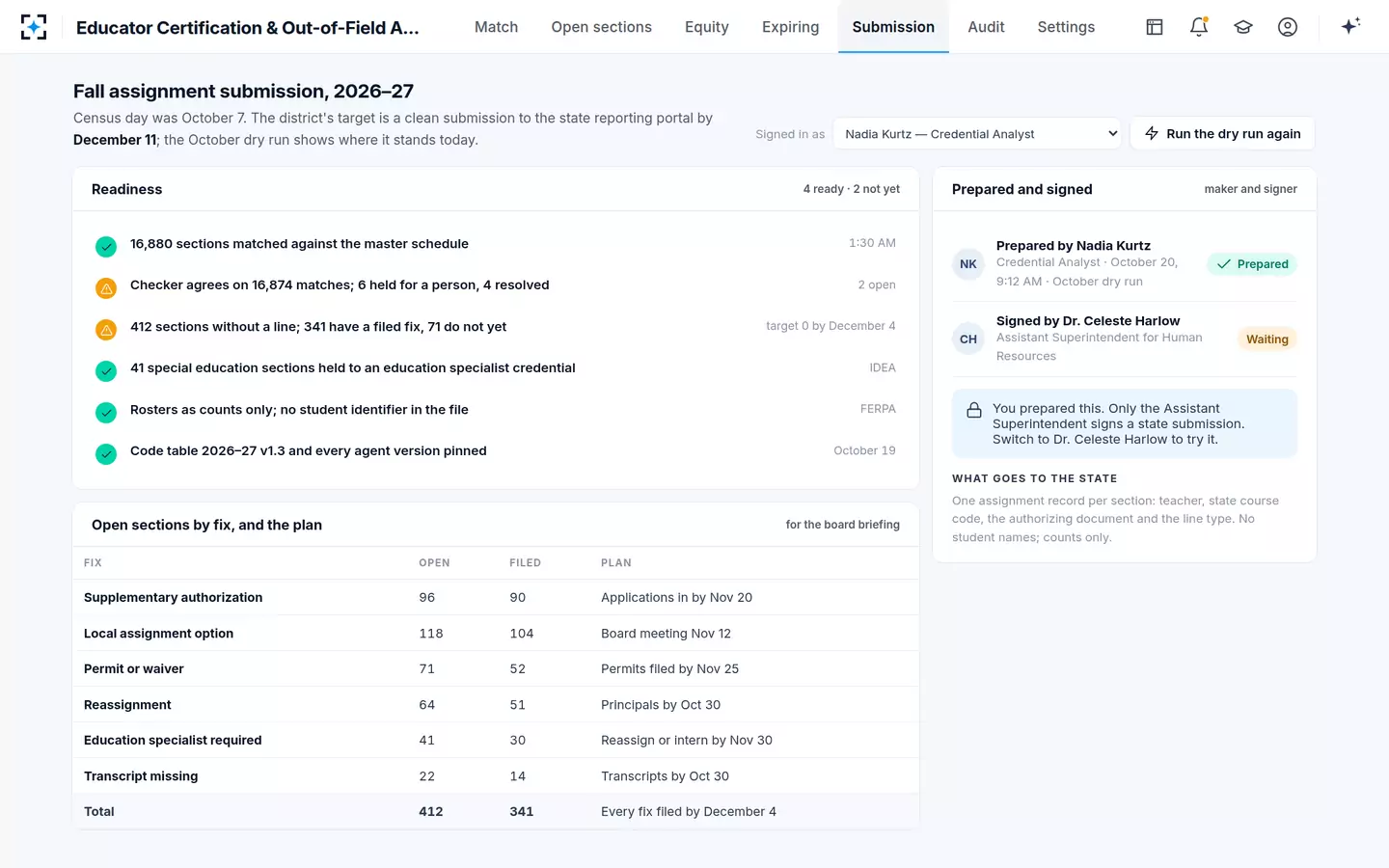Viewport: 1389px width, 868px height.
Task: Click the Supplementary authorization row
Action: [x=496, y=598]
